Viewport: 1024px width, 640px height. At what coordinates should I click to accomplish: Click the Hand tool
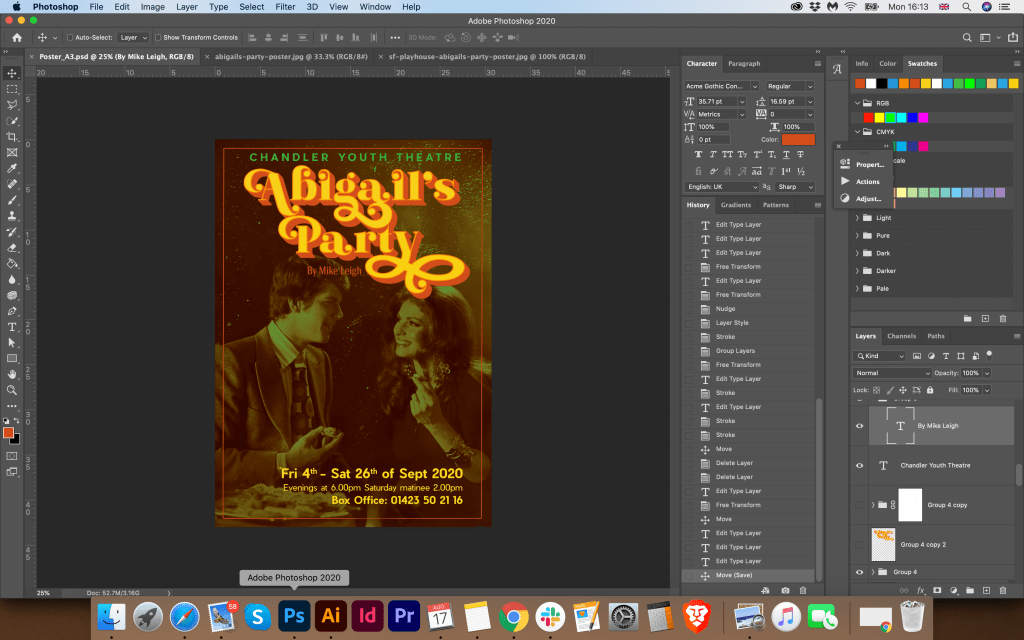[12, 374]
